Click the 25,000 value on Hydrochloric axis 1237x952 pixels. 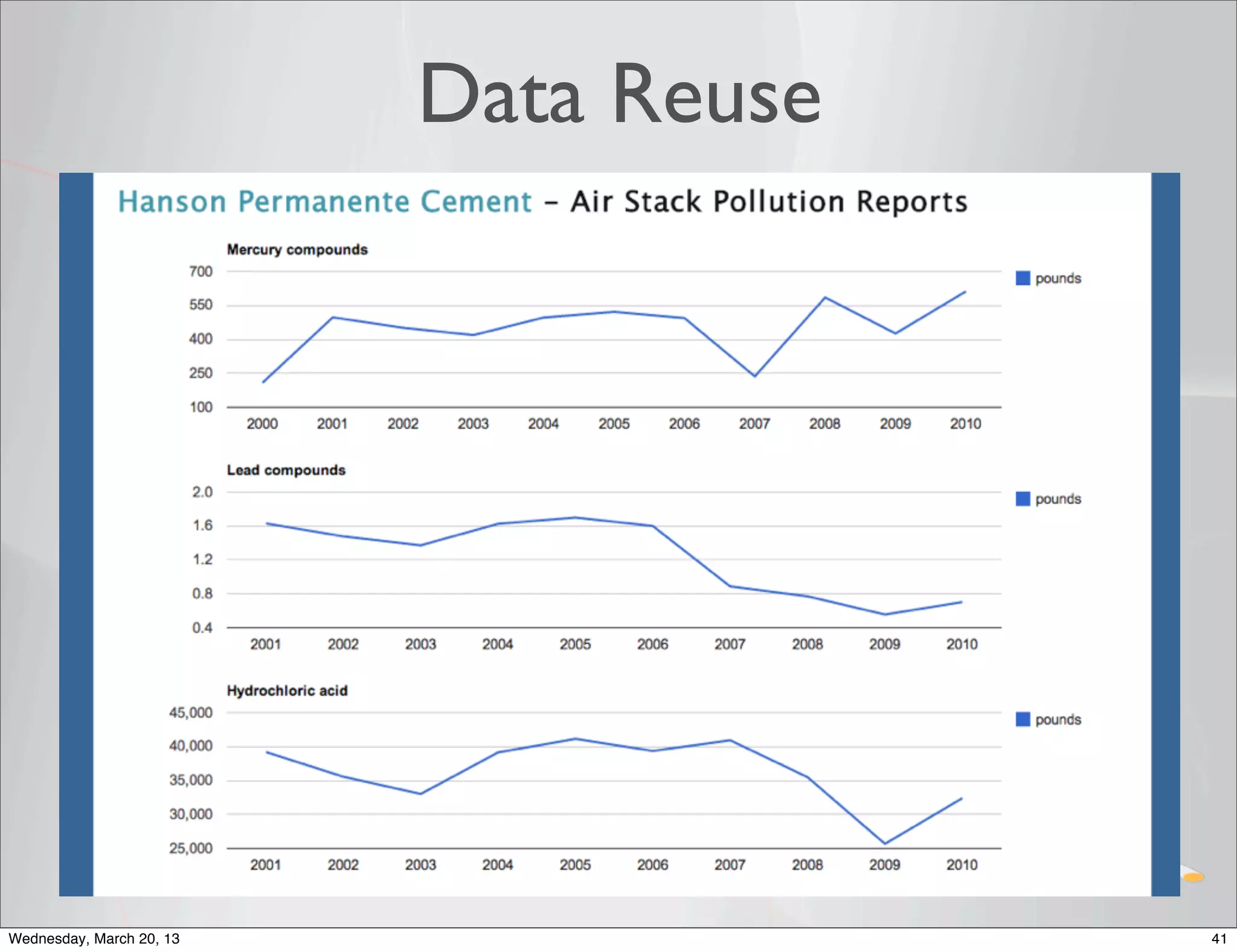tap(191, 848)
